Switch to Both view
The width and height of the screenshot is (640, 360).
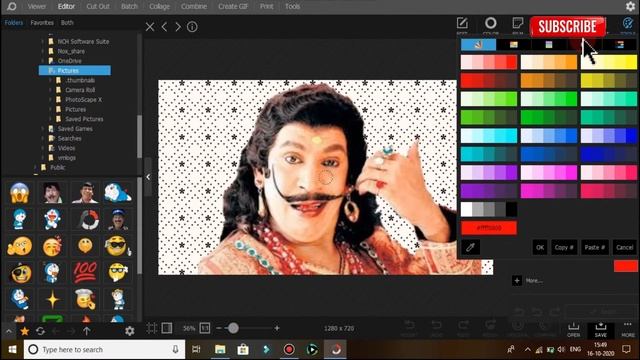pyautogui.click(x=67, y=23)
